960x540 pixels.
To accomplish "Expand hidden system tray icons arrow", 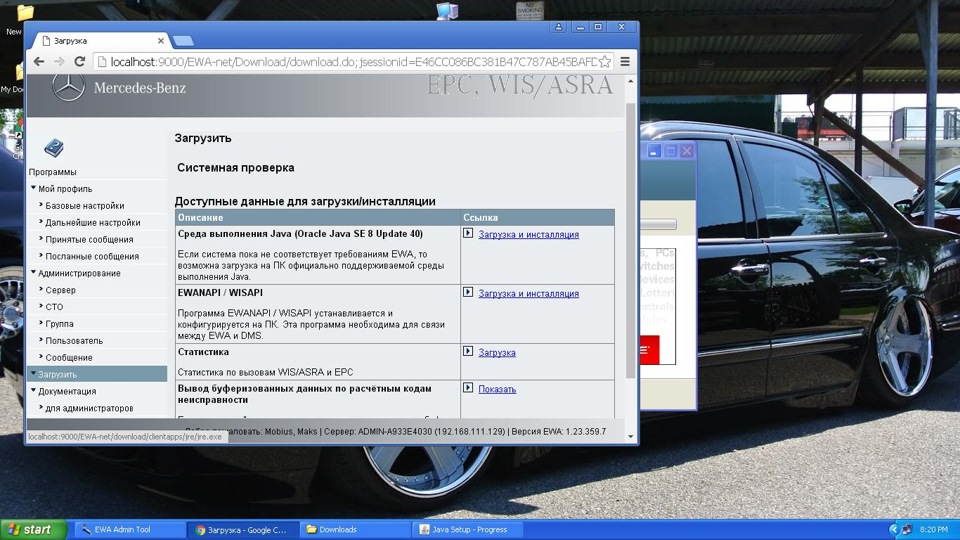I will pos(894,530).
